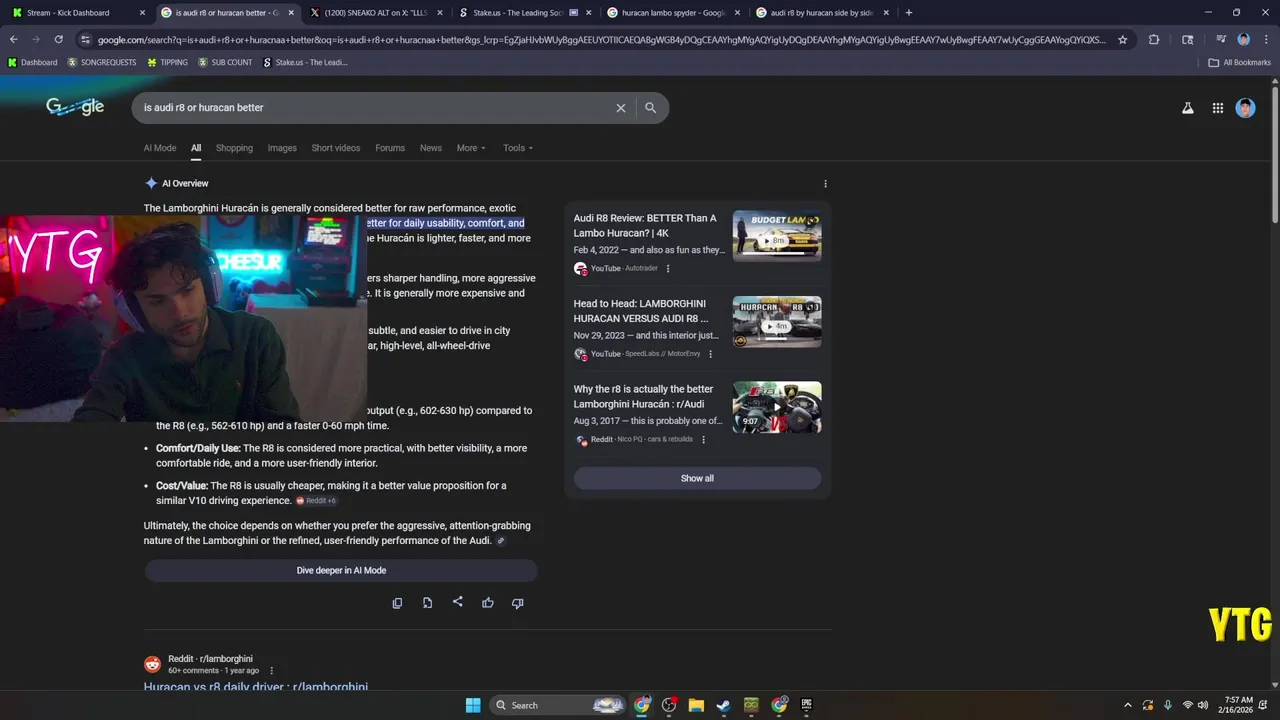This screenshot has width=1280, height=720.
Task: Launch Steam from the taskbar
Action: click(723, 705)
